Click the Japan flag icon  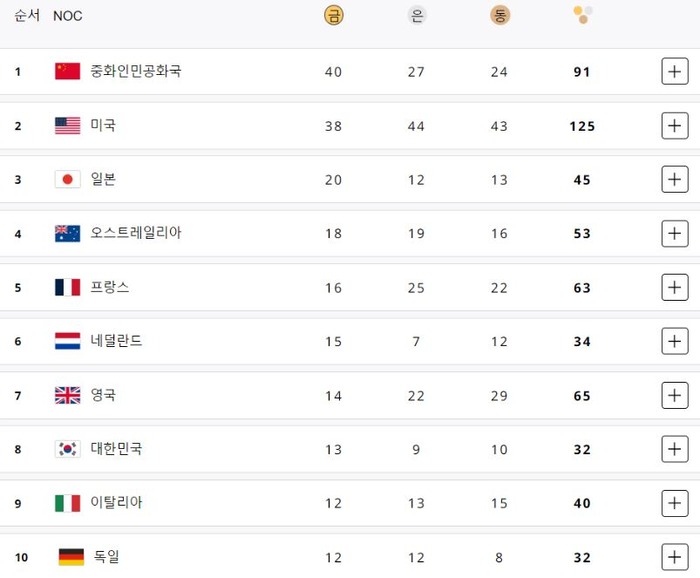pos(67,180)
